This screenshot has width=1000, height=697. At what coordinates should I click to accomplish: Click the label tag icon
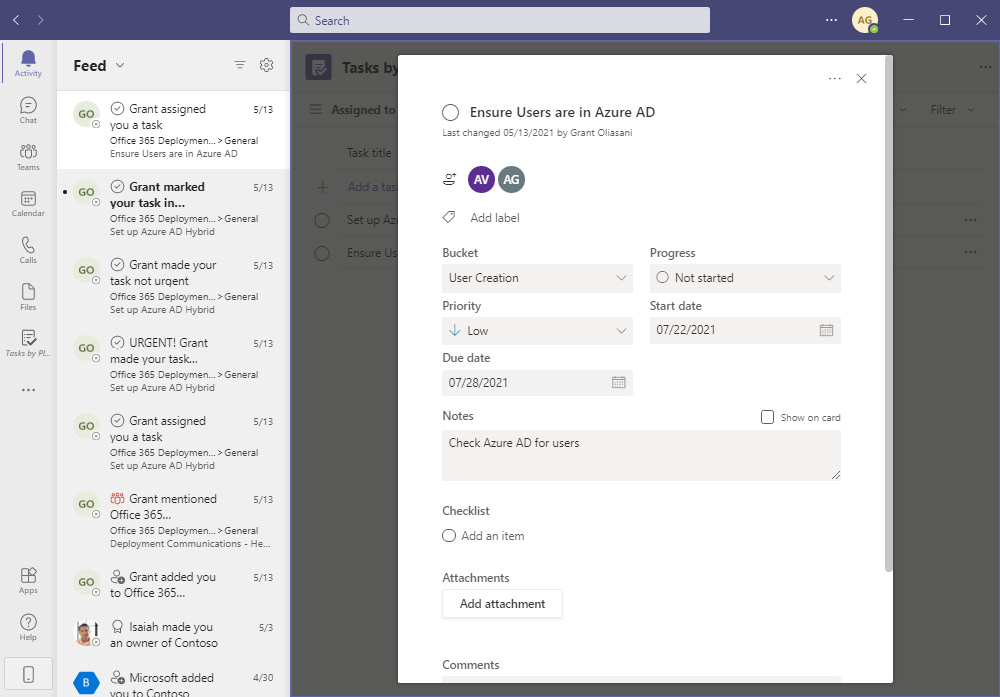coord(449,217)
